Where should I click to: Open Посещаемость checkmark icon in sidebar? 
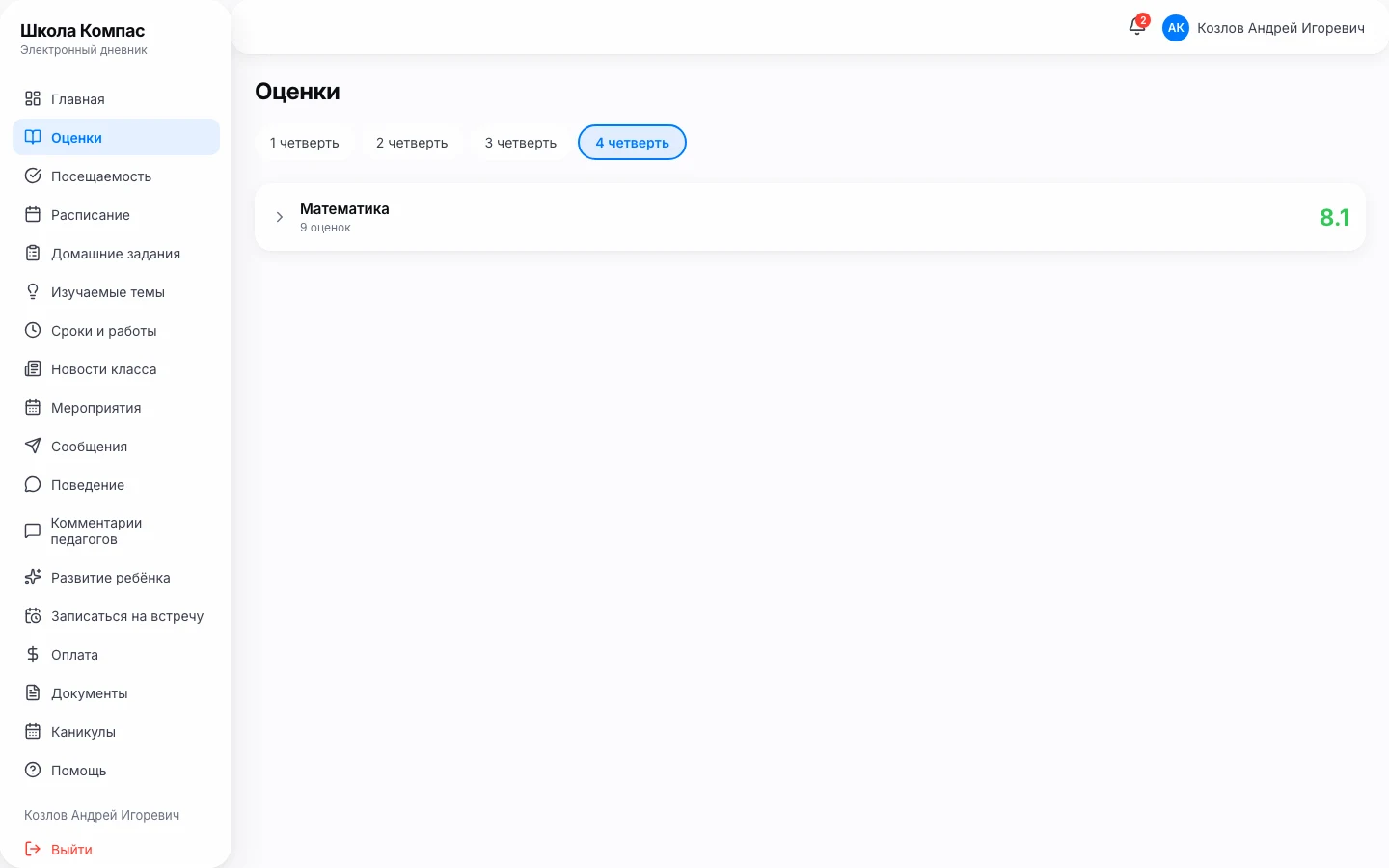(33, 176)
